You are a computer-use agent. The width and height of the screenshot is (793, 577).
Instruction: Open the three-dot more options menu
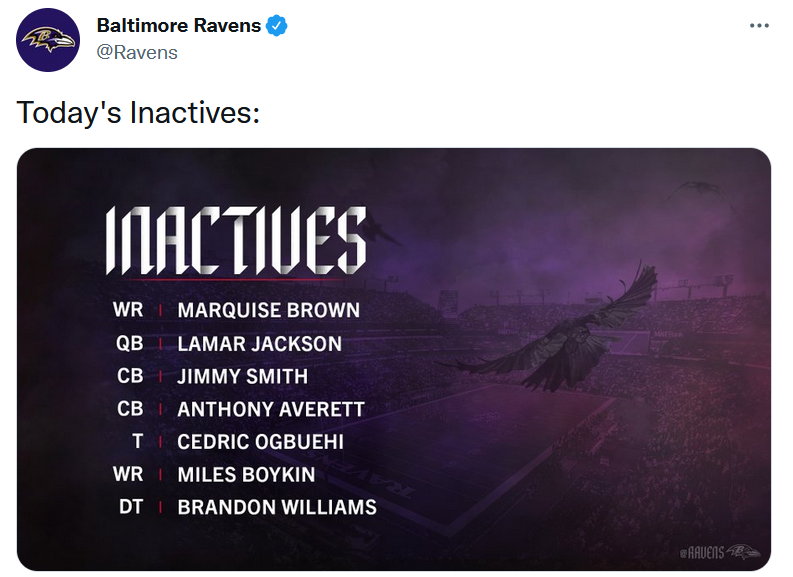tap(759, 25)
